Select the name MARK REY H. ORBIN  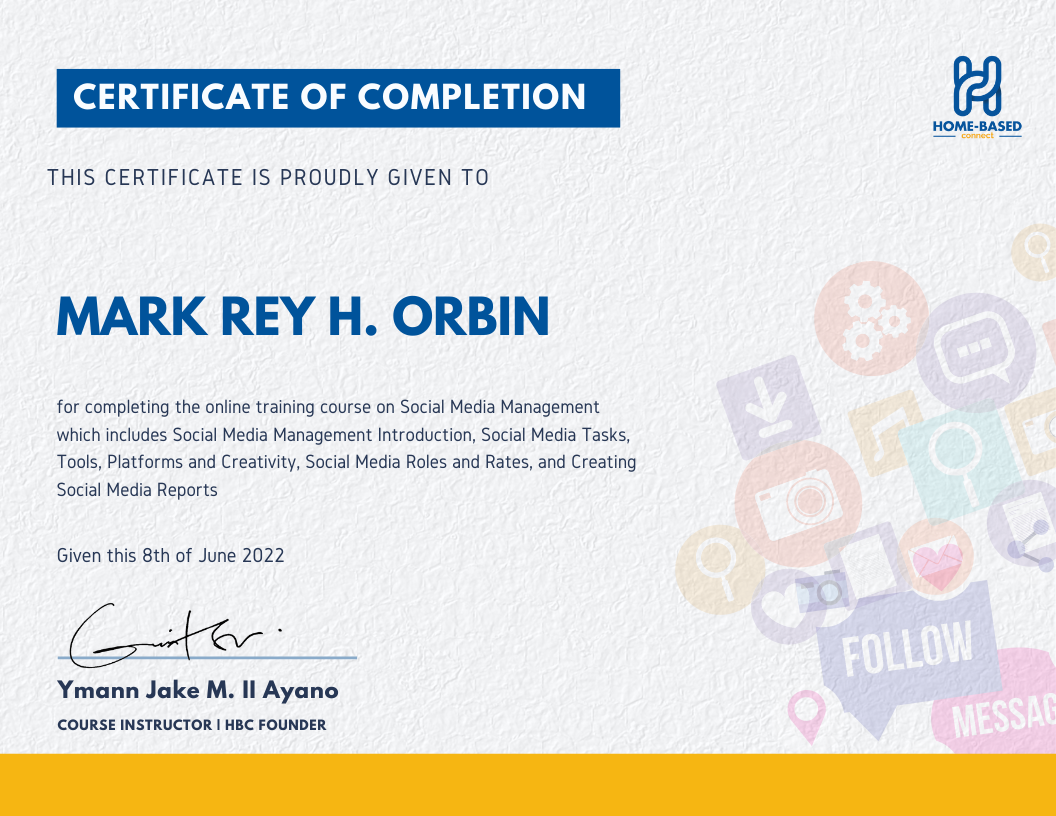302,318
